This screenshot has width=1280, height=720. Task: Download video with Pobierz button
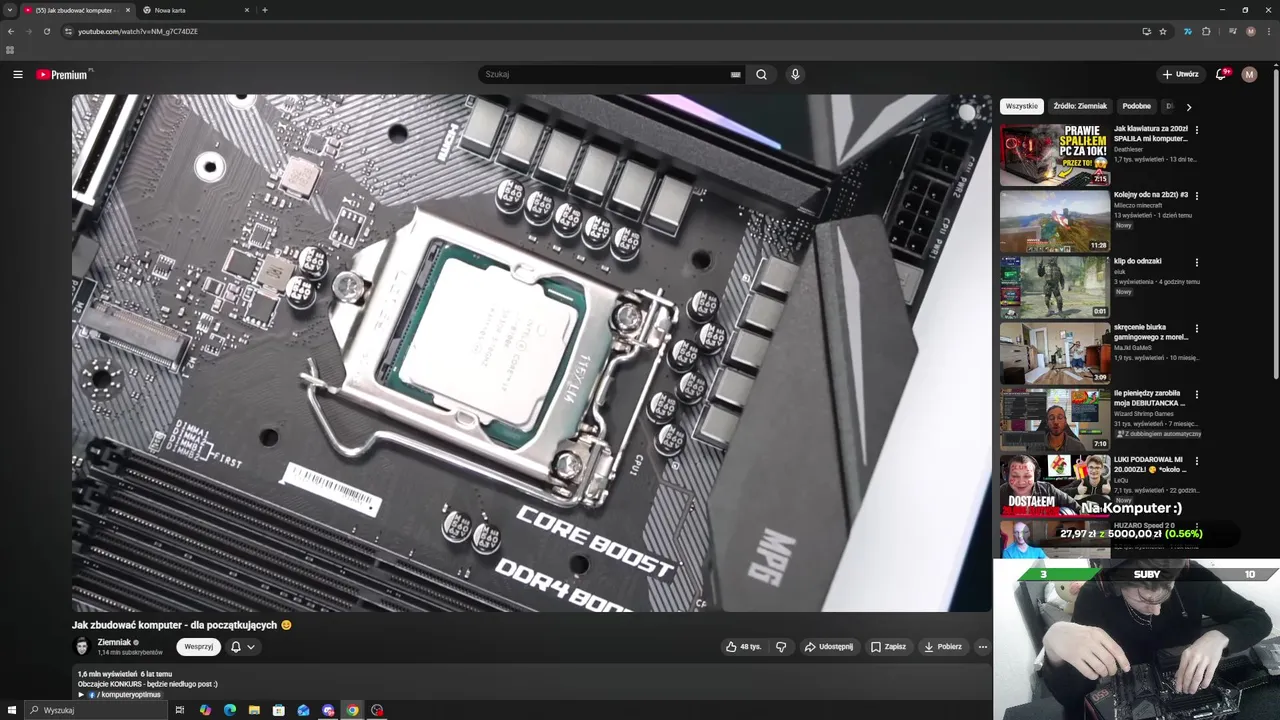(x=943, y=647)
